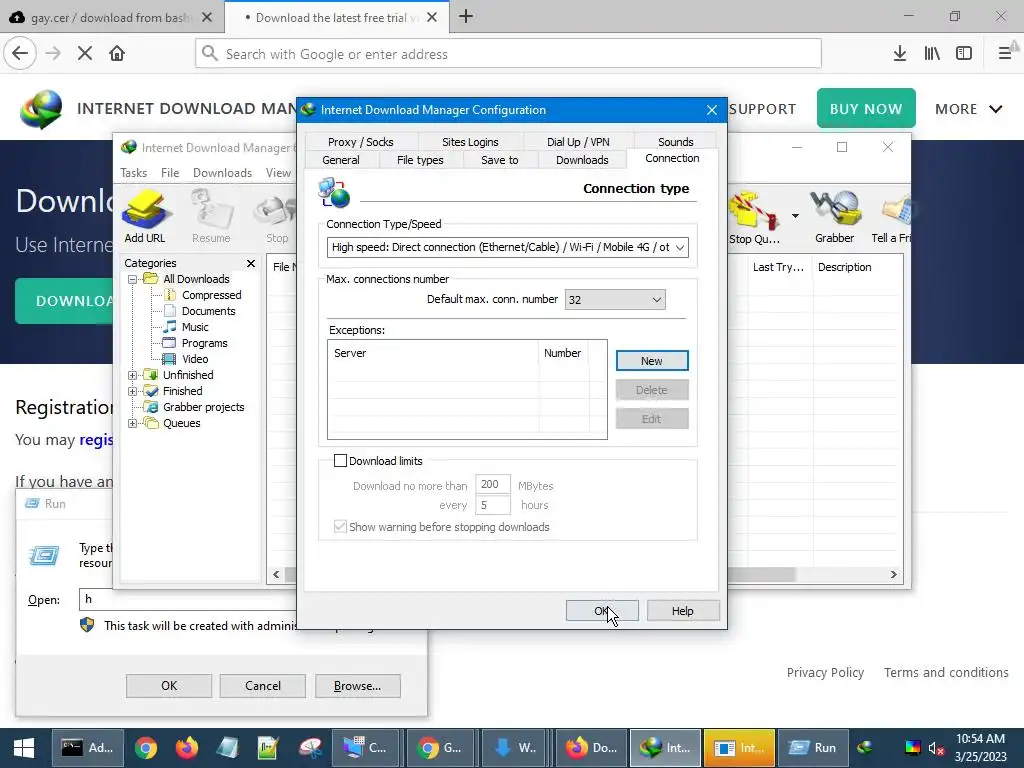Viewport: 1024px width, 768px height.
Task: Open Default max. conn. number dropdown
Action: click(615, 300)
